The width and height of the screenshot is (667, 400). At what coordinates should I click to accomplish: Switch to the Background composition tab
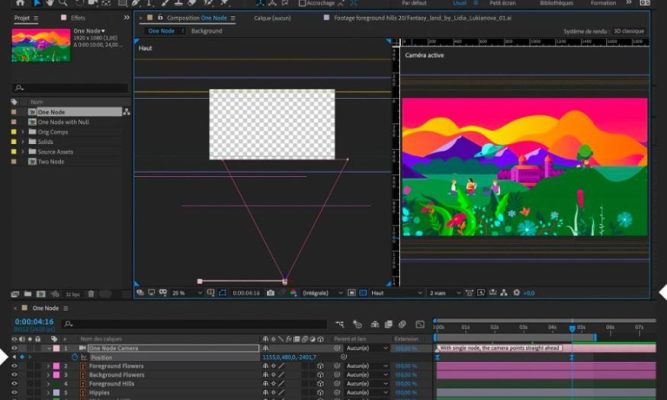pos(207,31)
